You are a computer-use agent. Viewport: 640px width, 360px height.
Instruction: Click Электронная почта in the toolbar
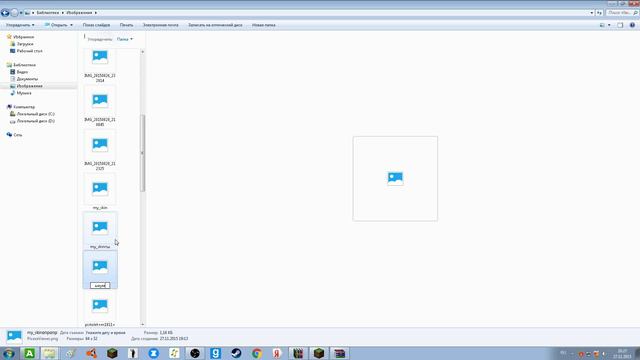[160, 25]
